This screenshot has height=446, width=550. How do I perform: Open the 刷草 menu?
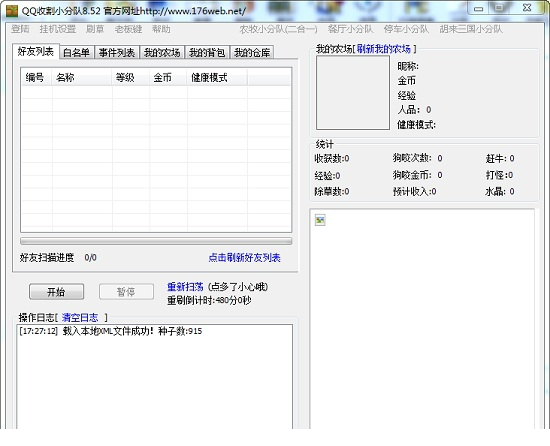coord(95,29)
